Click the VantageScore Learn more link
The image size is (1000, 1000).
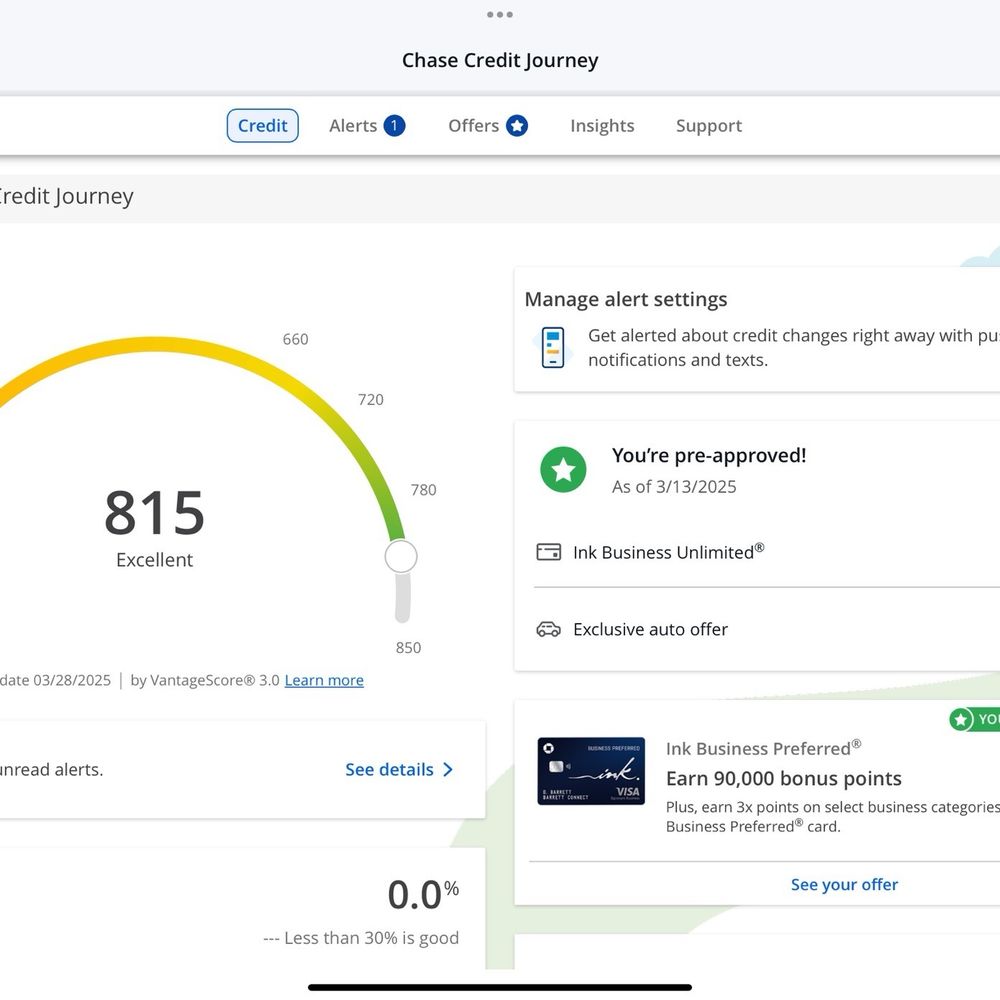324,680
